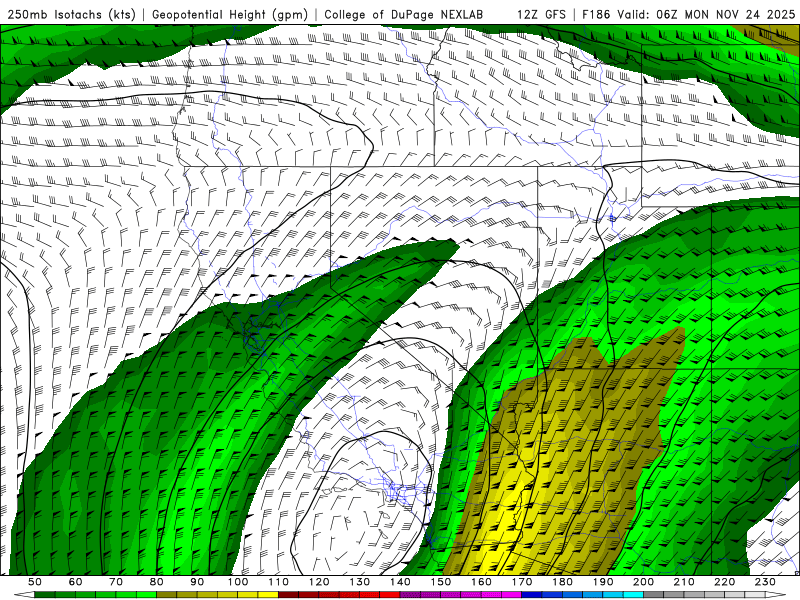Select the darkest green swatch starting the colorbar

coord(45,595)
